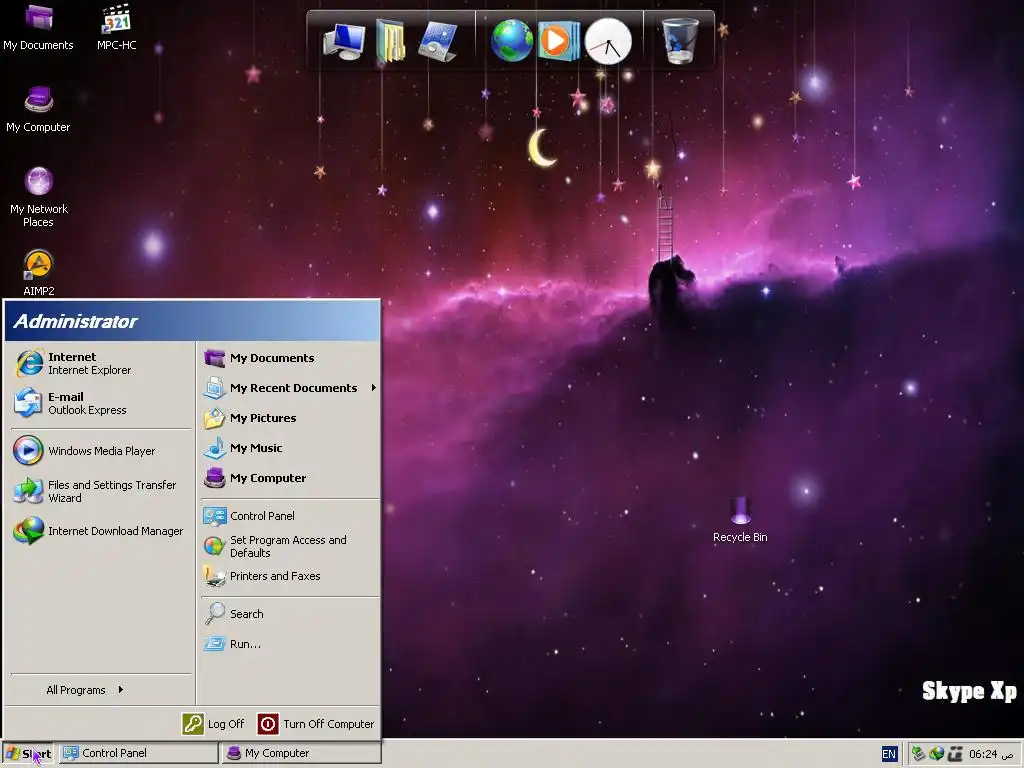Open Set Program Access and Defaults
Screen dimensions: 1024x768
(290, 546)
